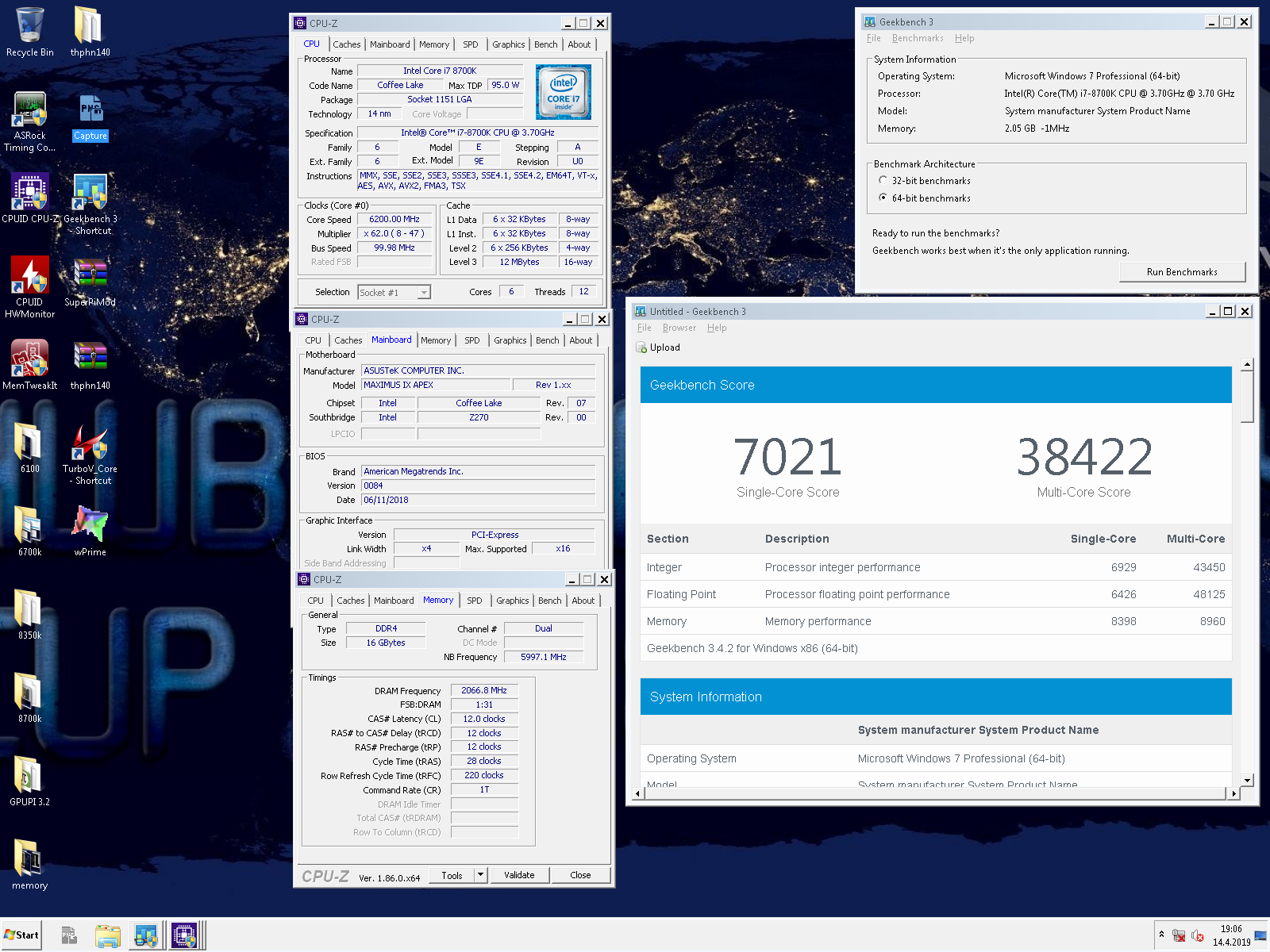Open the 8350k folder on desktop
The width and height of the screenshot is (1270, 952).
pyautogui.click(x=29, y=613)
